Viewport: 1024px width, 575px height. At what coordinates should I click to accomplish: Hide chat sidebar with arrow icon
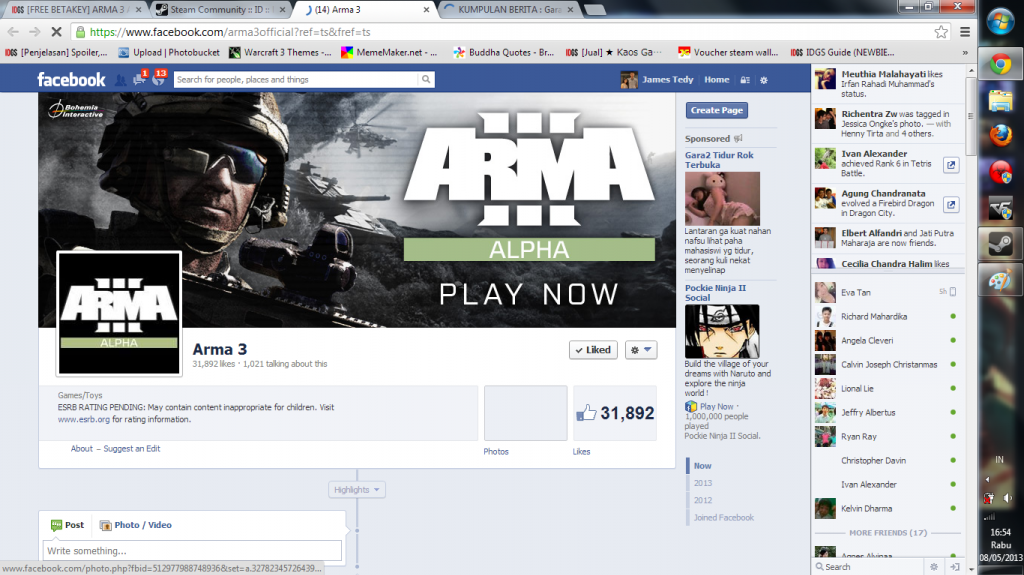[954, 567]
